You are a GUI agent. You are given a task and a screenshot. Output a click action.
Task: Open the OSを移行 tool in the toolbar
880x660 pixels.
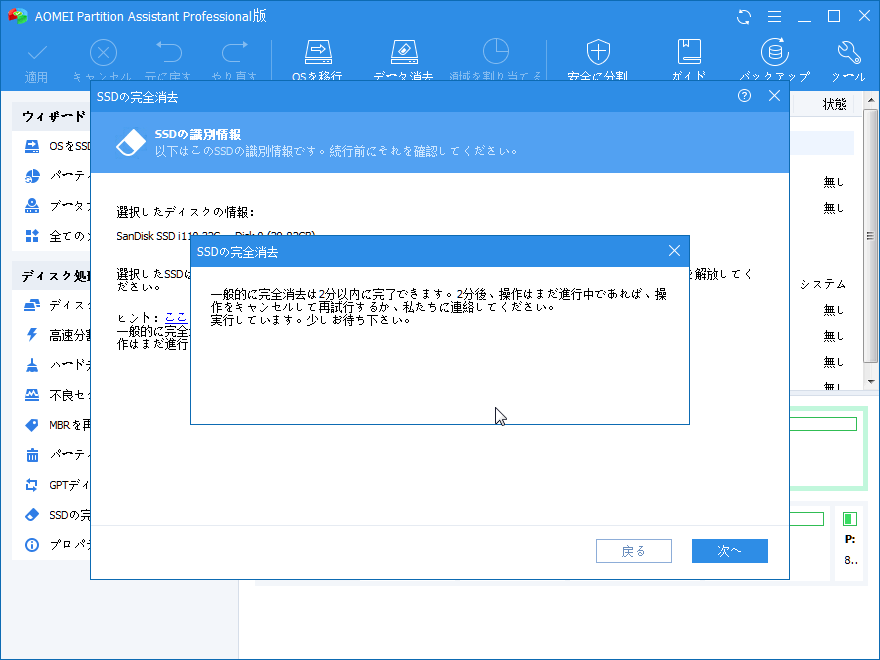[x=318, y=60]
